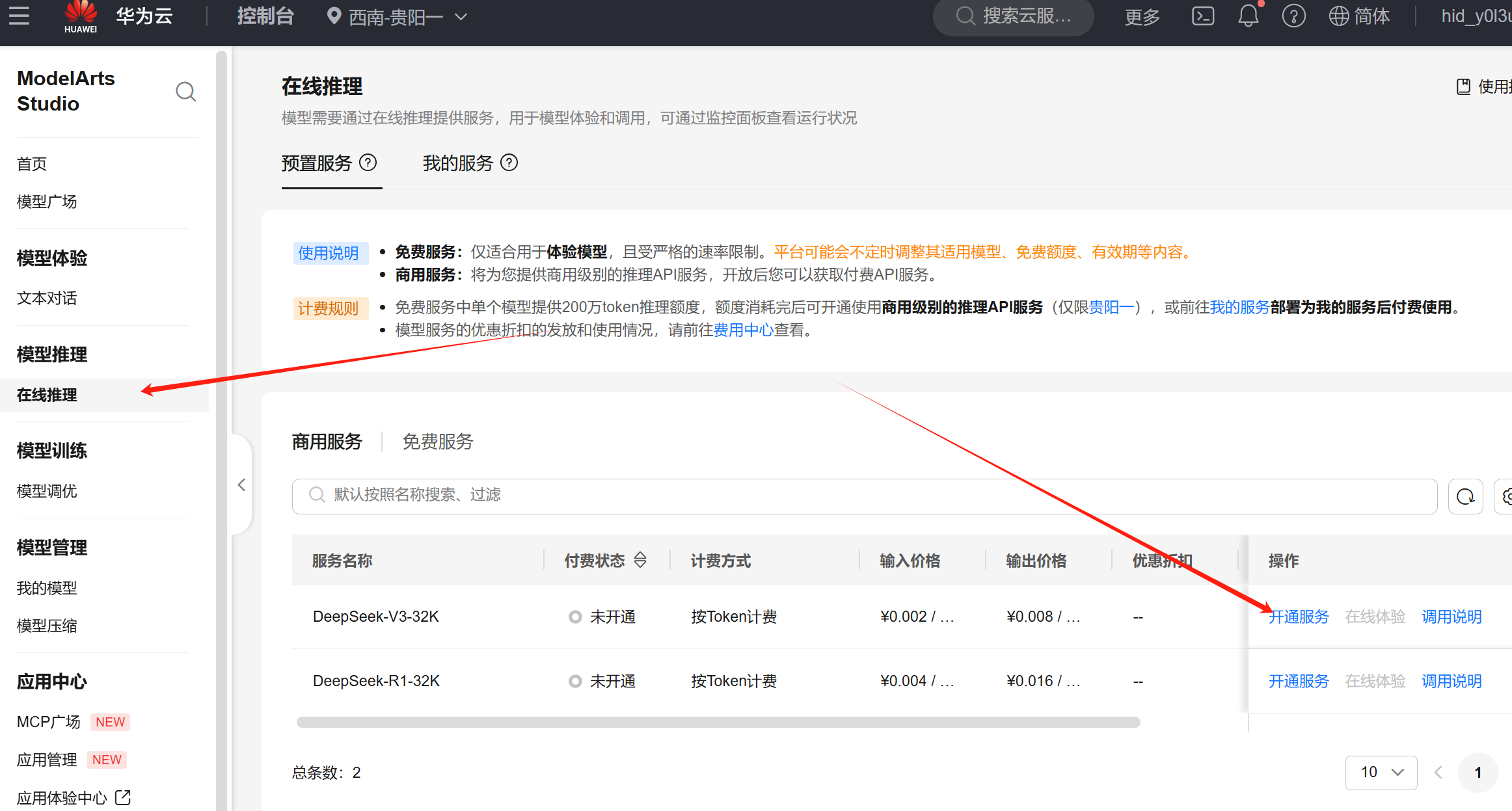Screen dimensions: 1512x811
Task: Click the help question mark in header
Action: [x=1293, y=16]
